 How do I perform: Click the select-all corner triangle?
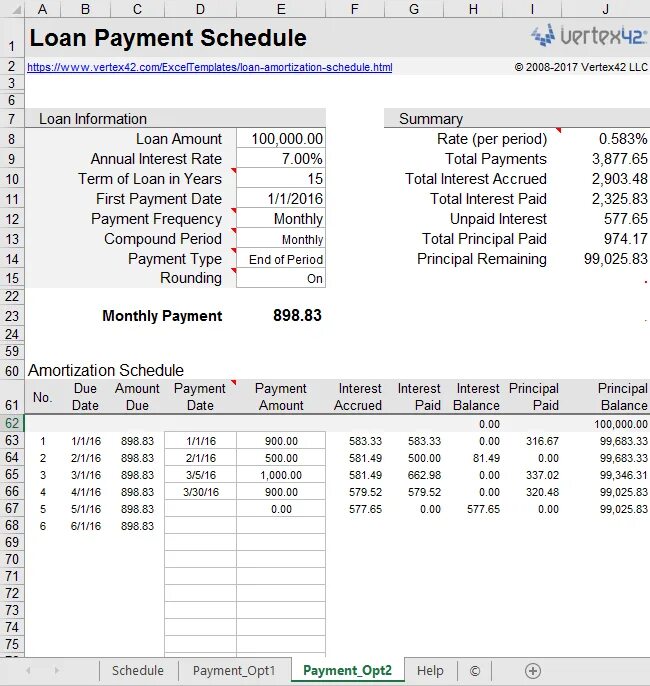click(16, 9)
